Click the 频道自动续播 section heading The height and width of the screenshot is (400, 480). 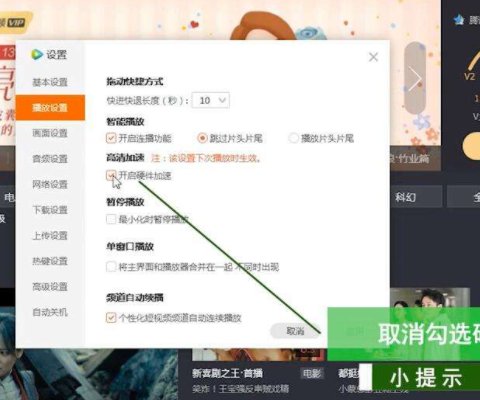tap(135, 297)
